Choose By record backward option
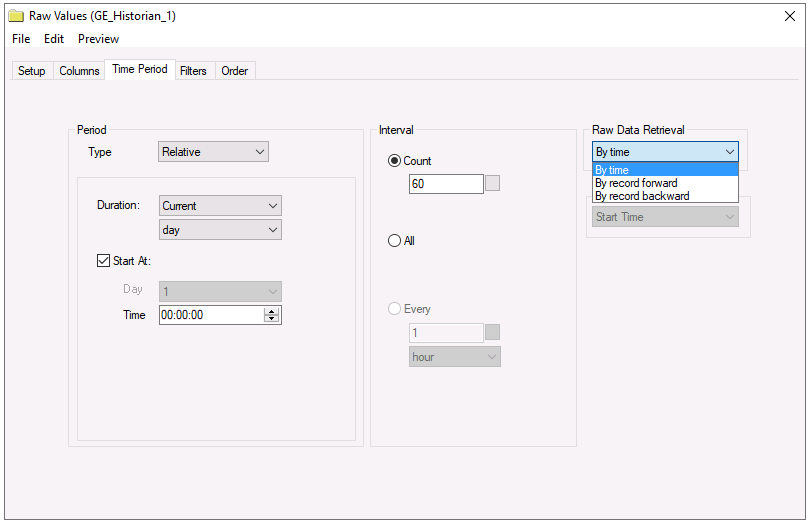This screenshot has height=523, width=811. point(665,196)
